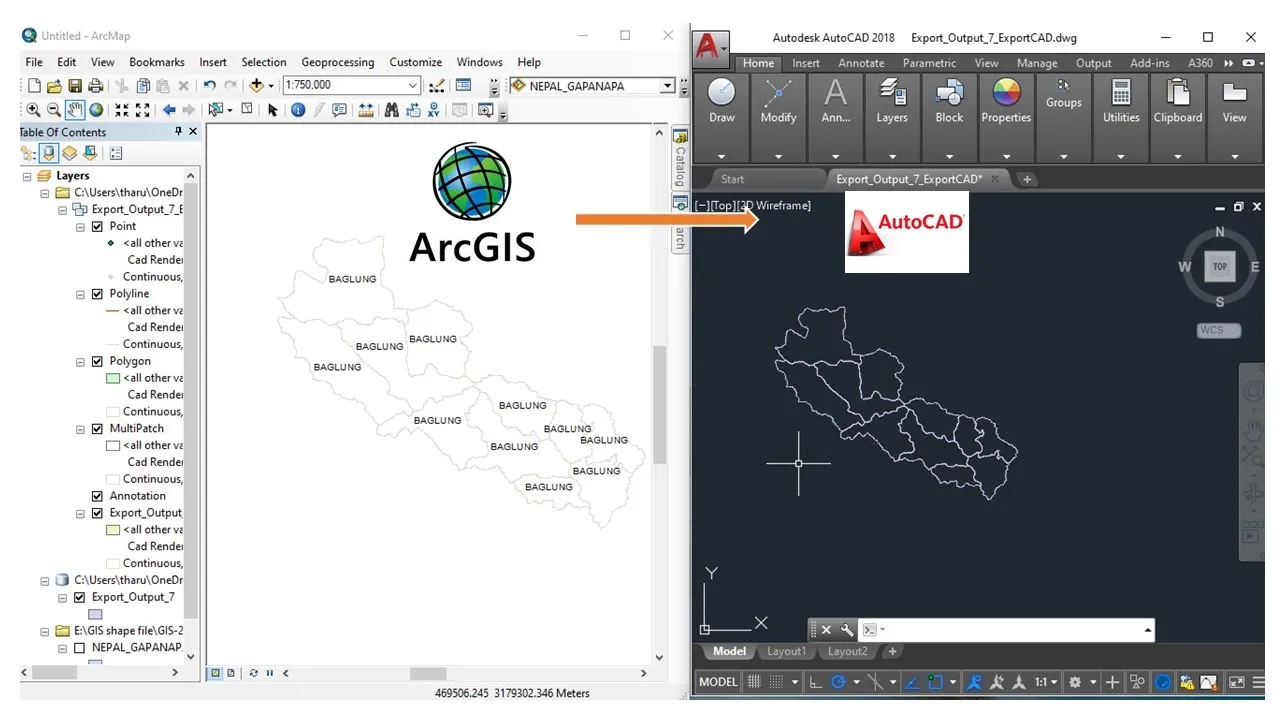Open the Bookmarks menu in ArcMap

click(157, 62)
